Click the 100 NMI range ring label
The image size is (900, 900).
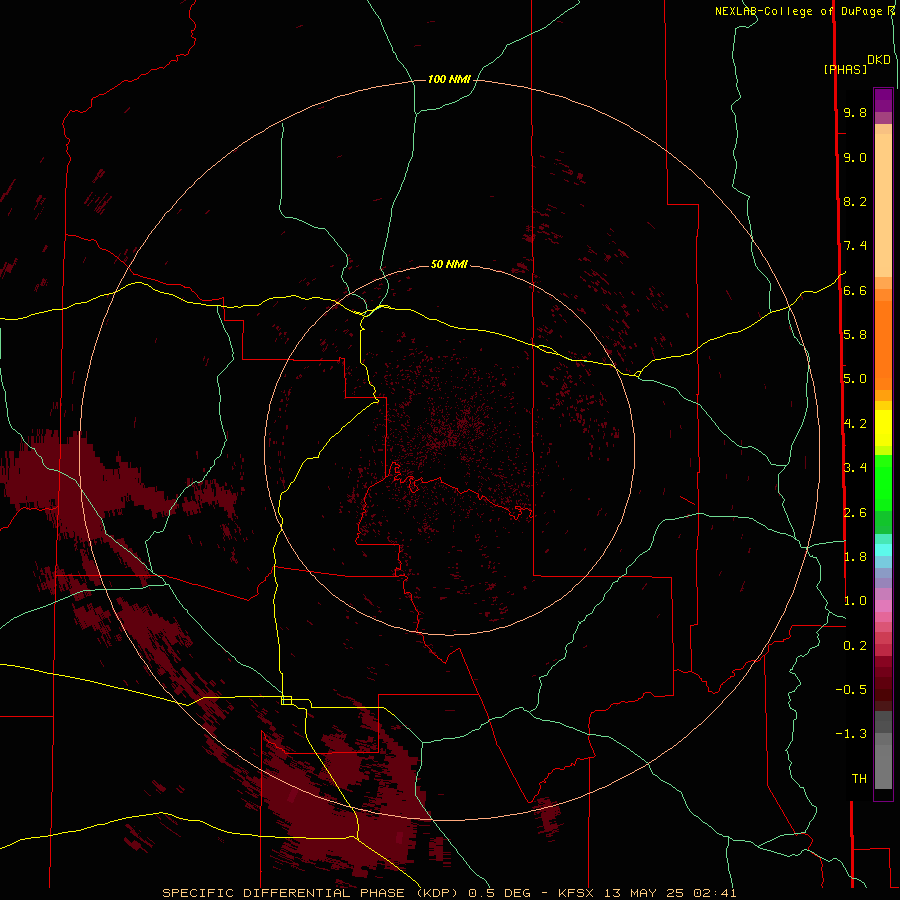[449, 79]
